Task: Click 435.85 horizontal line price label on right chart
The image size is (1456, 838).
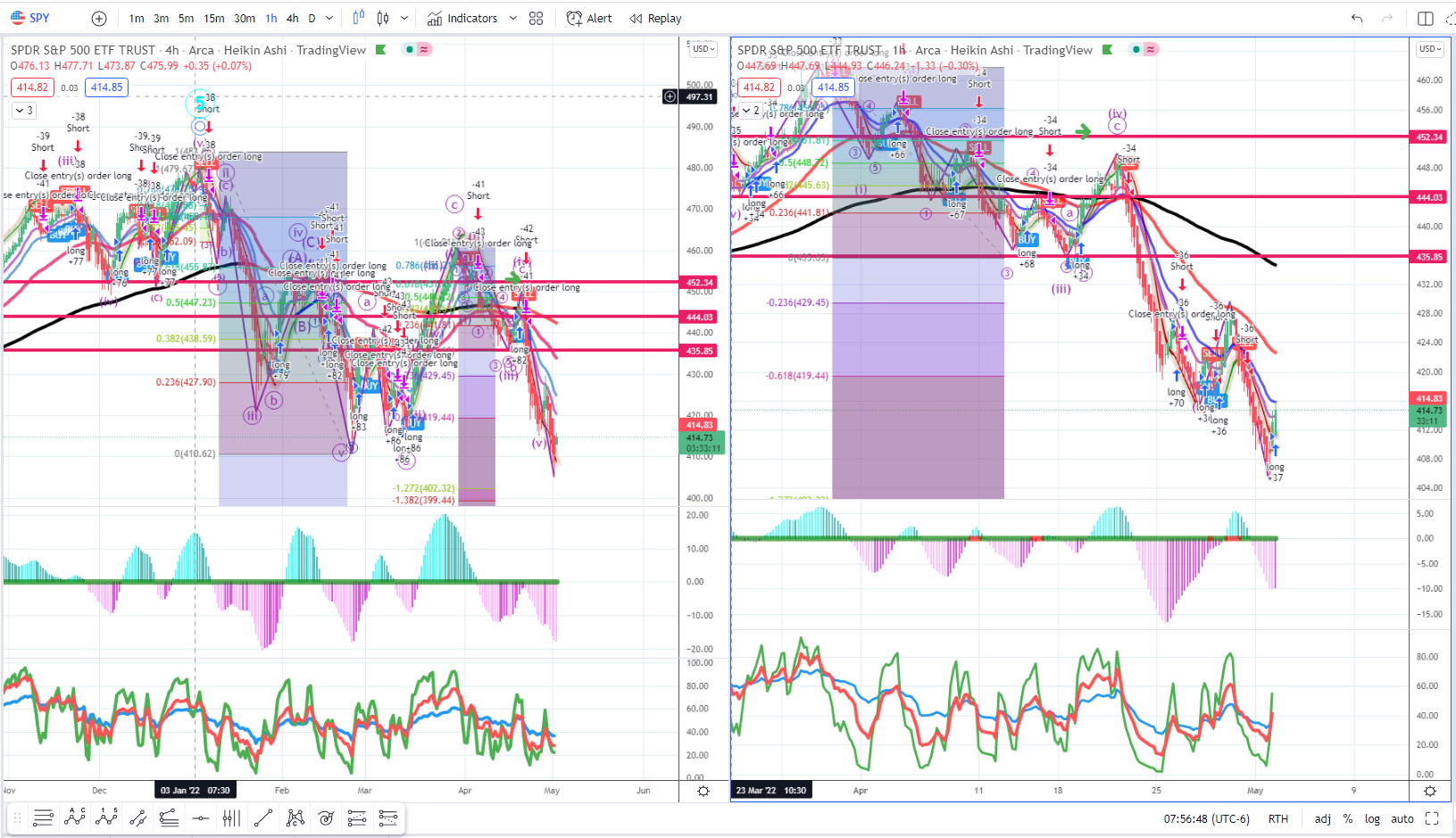Action: click(x=1428, y=256)
